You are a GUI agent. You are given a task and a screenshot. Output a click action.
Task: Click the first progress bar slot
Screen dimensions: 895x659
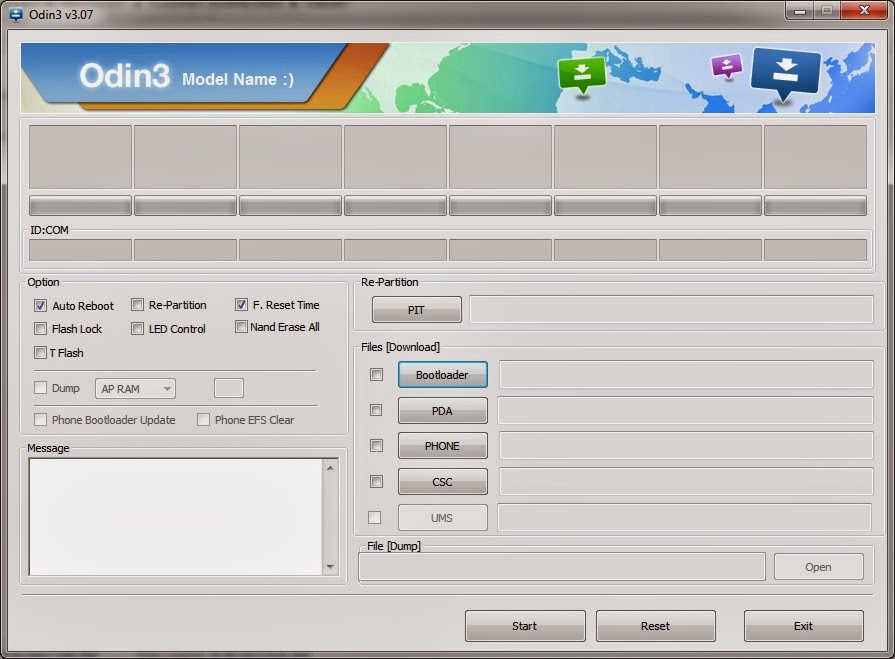pyautogui.click(x=80, y=206)
